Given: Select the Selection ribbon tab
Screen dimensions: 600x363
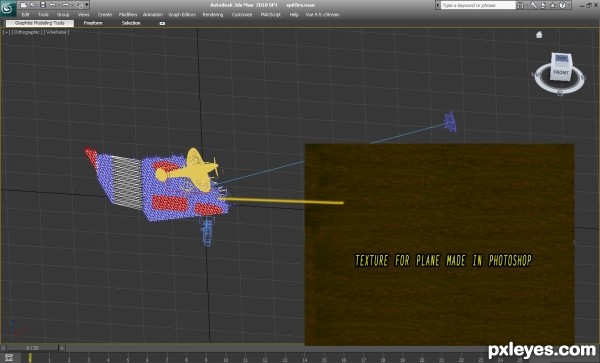Looking at the screenshot, I should (131, 23).
